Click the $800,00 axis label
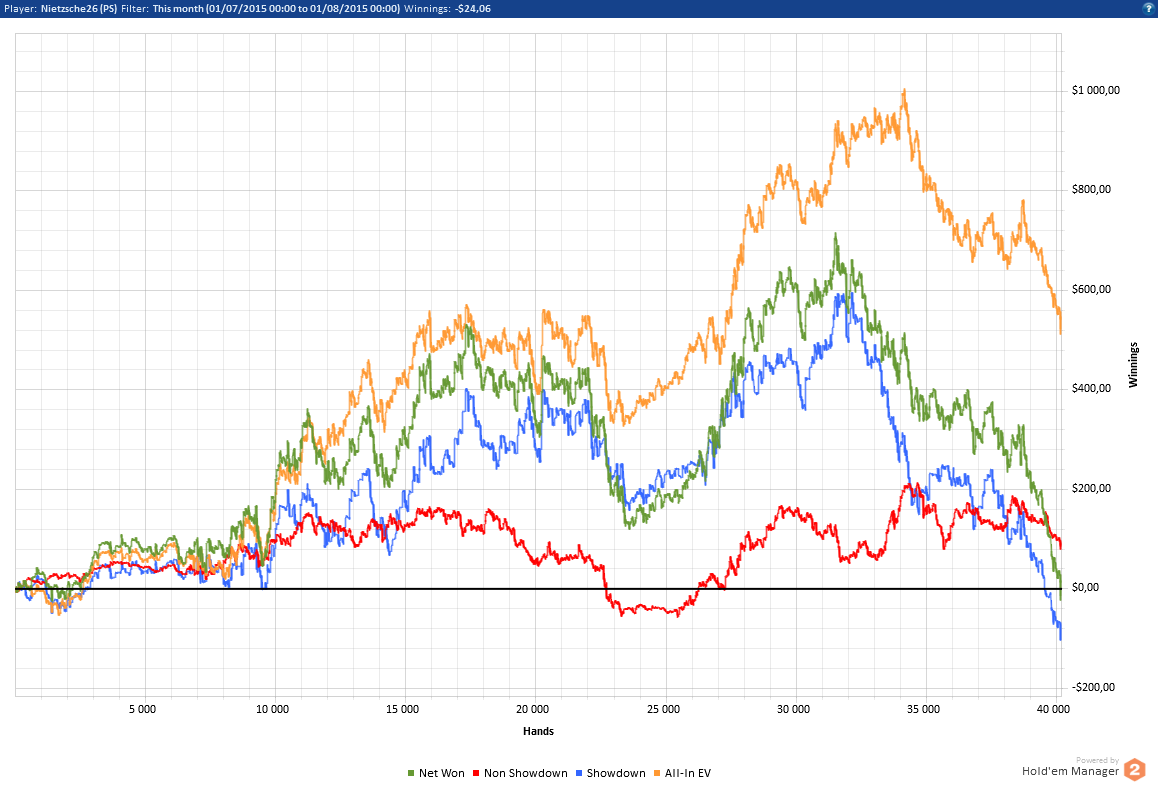This screenshot has height=786, width=1158. tap(1092, 189)
